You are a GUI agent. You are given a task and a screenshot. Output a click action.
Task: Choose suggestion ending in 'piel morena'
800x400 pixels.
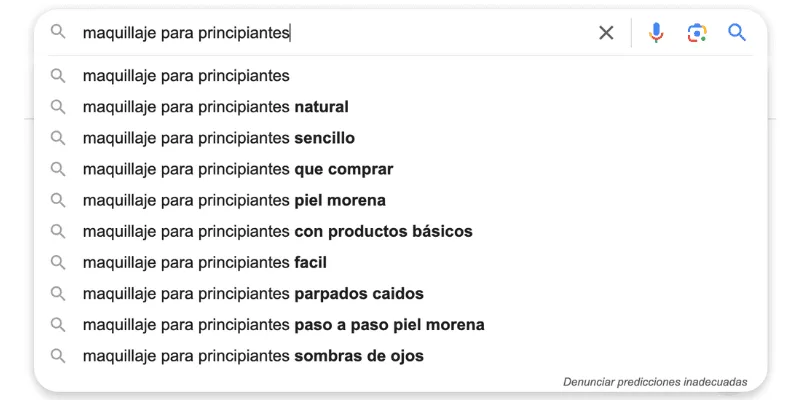pos(234,200)
